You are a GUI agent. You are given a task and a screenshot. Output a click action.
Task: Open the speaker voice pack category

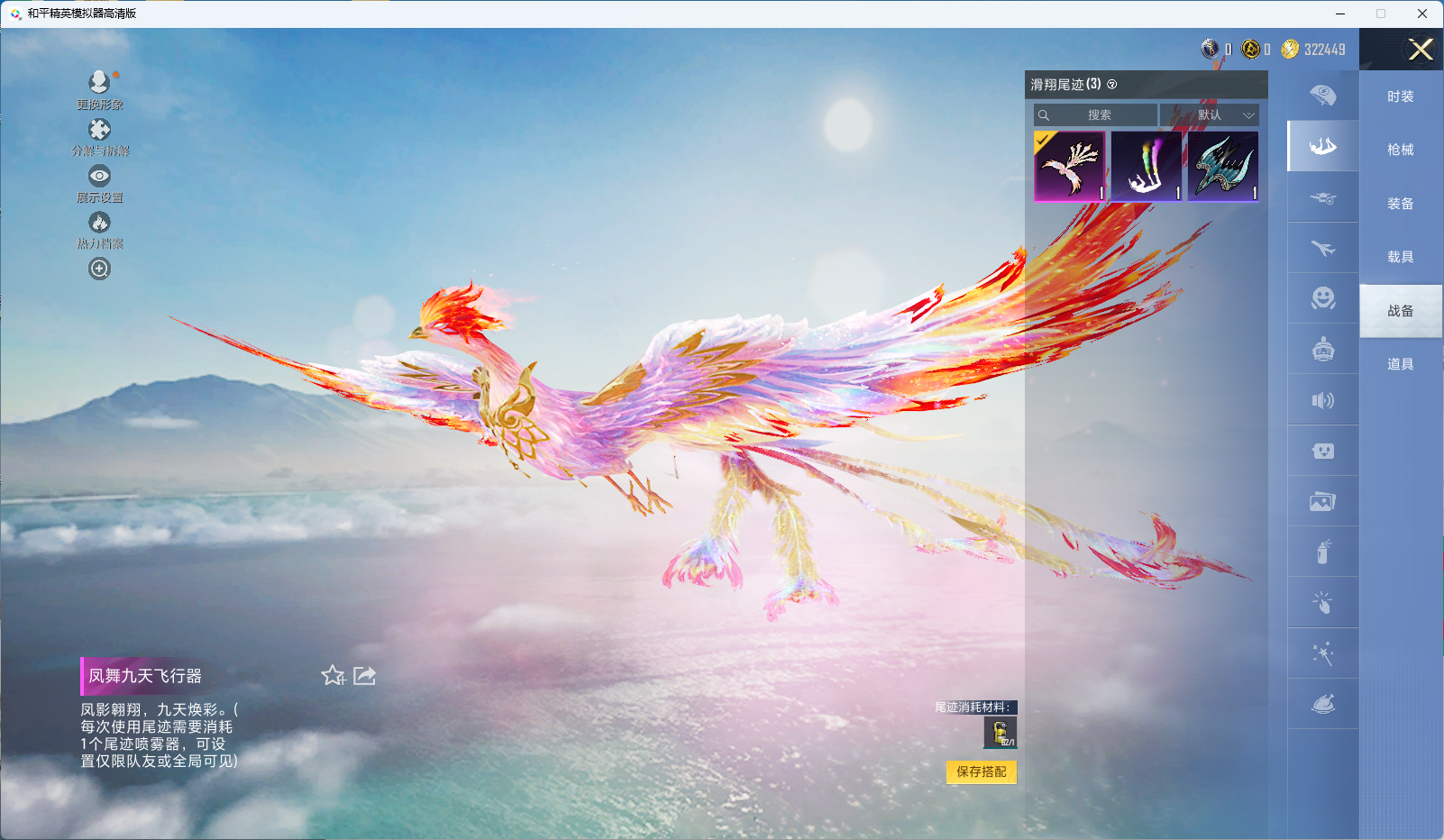point(1322,400)
